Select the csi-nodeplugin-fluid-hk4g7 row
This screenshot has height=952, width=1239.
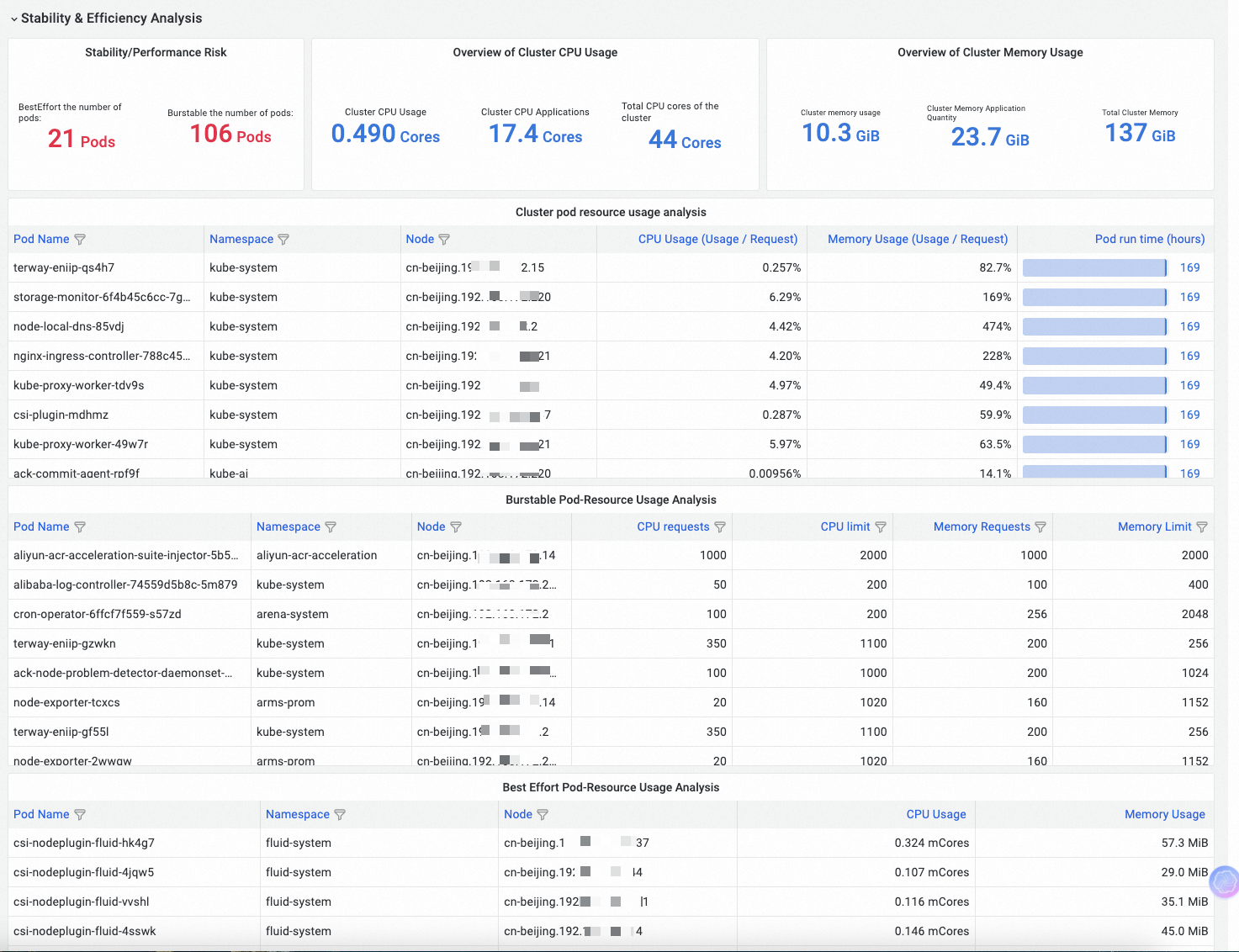[84, 844]
